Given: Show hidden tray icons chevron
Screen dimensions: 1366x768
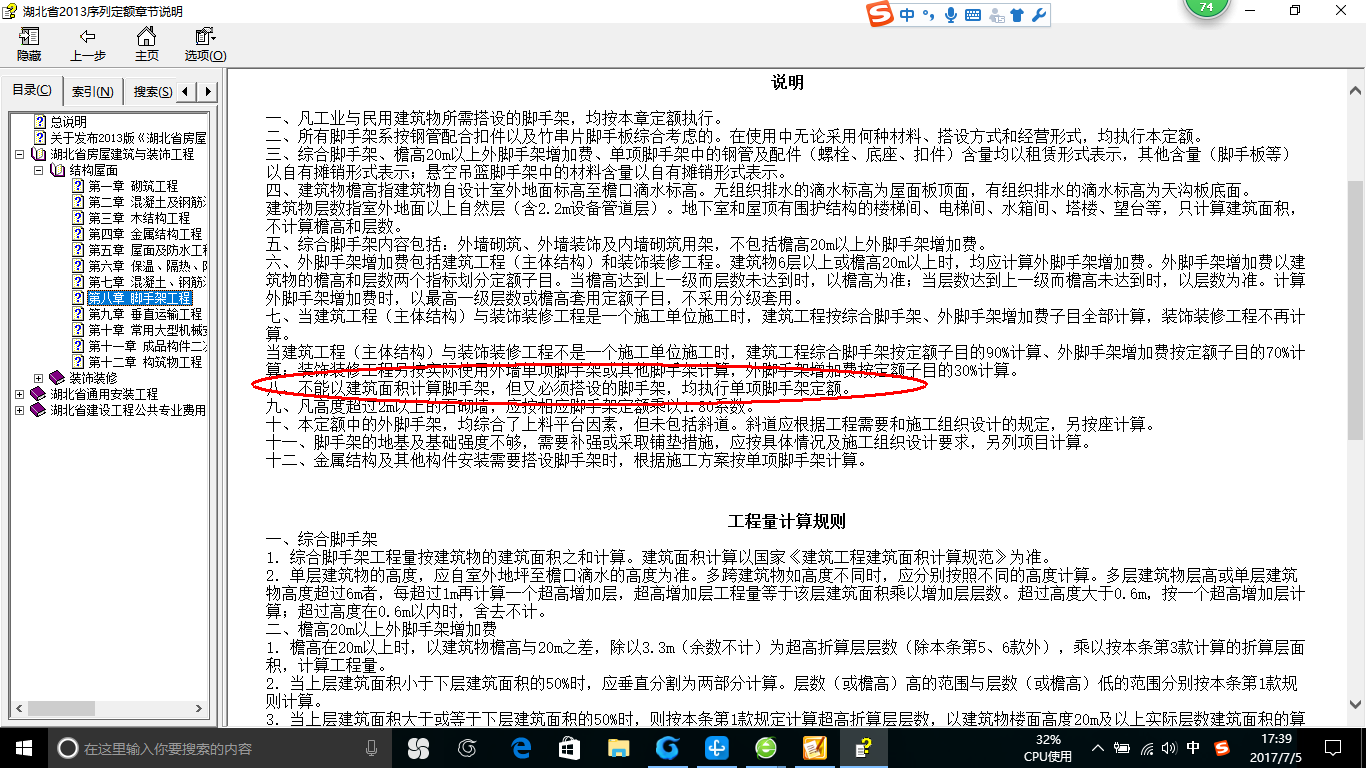Looking at the screenshot, I should click(1098, 748).
